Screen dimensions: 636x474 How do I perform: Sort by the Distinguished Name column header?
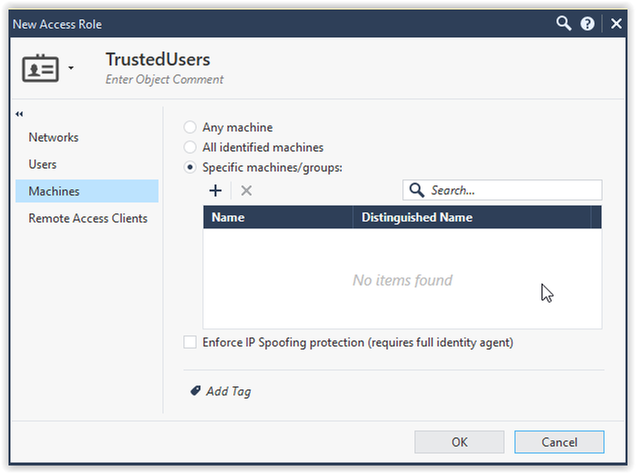coord(417,217)
